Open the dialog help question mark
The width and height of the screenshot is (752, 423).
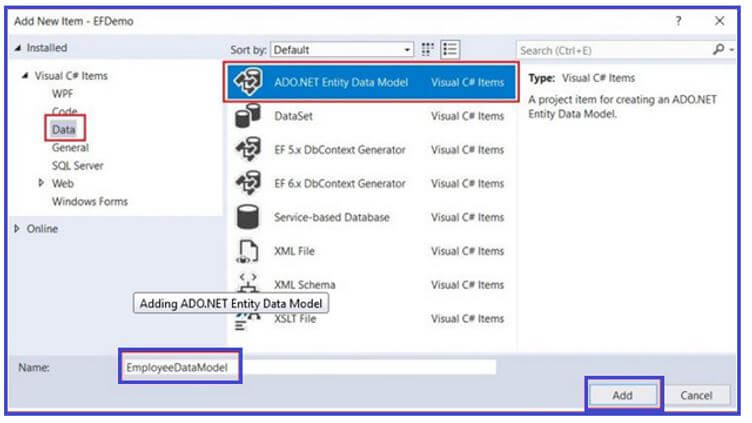[x=679, y=21]
